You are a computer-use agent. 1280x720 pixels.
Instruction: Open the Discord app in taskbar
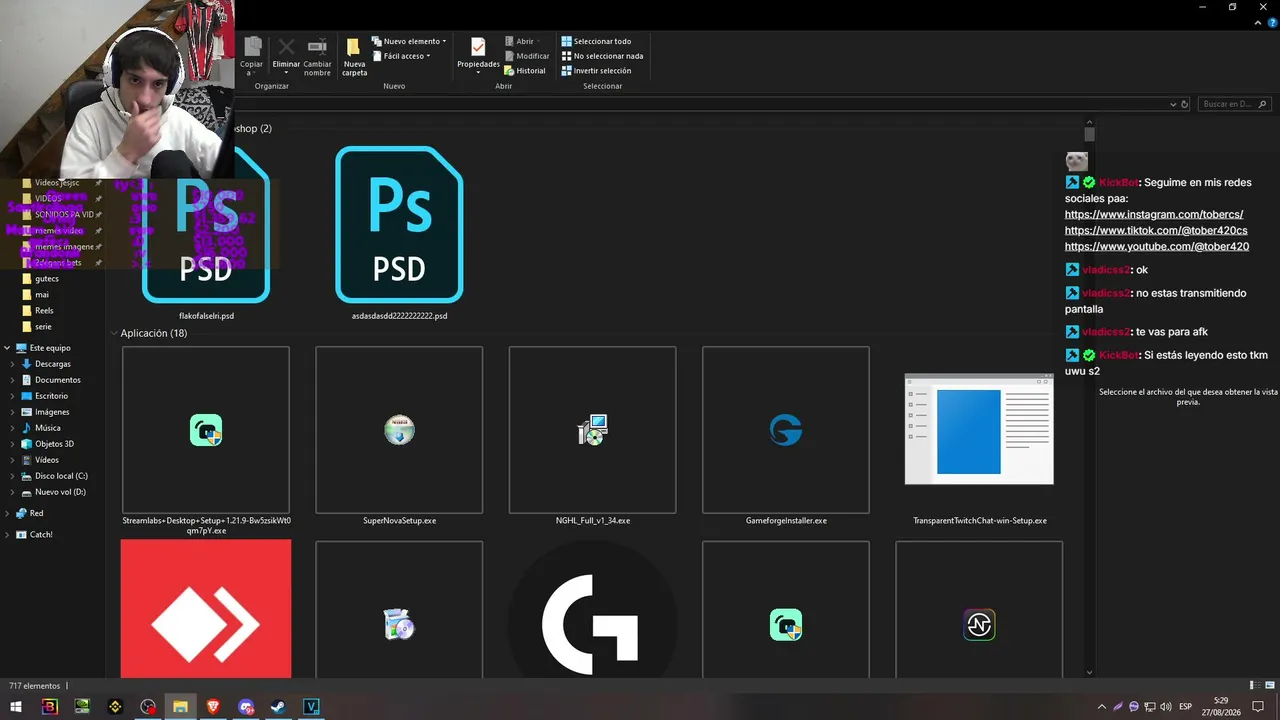tap(246, 707)
